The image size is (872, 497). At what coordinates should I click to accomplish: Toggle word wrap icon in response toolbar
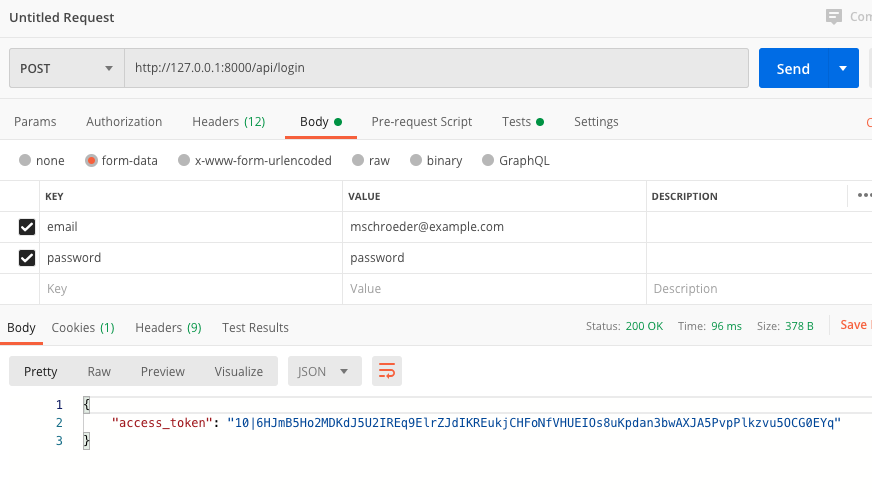pyautogui.click(x=387, y=371)
